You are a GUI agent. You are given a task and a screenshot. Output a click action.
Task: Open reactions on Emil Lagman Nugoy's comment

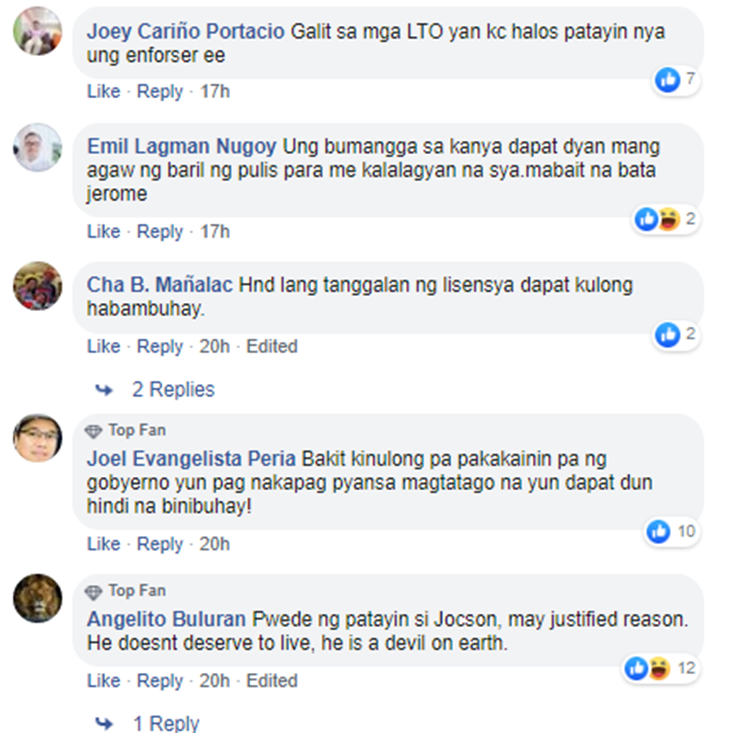(665, 220)
